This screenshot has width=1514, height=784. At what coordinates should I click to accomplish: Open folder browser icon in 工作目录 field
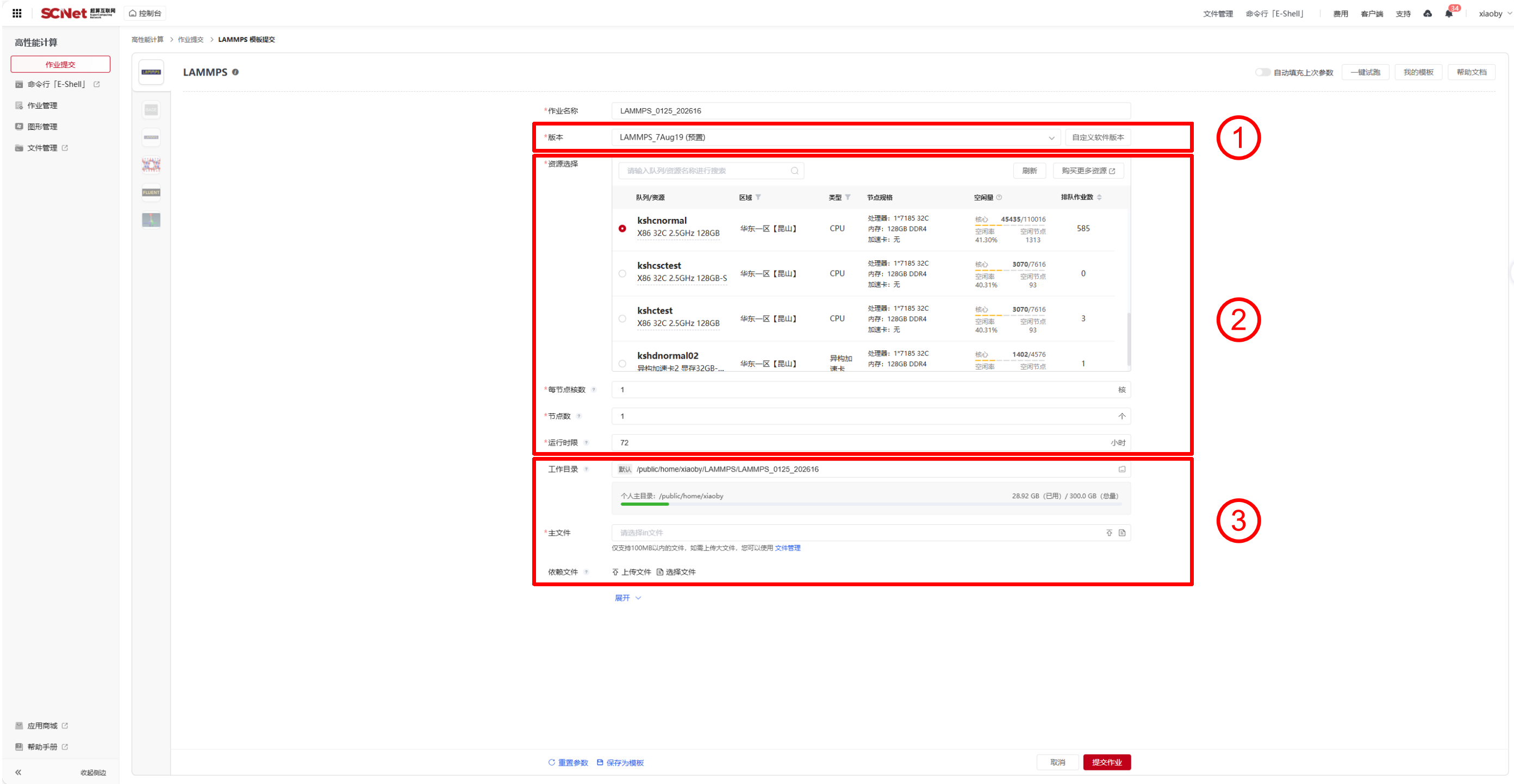(x=1122, y=469)
